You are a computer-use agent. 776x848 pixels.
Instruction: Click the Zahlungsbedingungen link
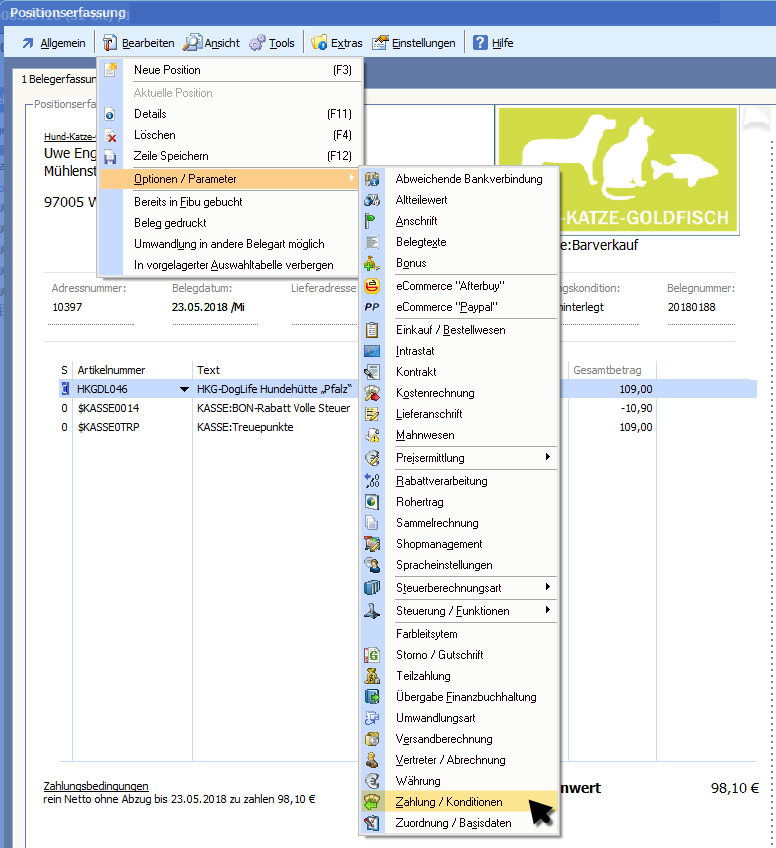[x=96, y=786]
